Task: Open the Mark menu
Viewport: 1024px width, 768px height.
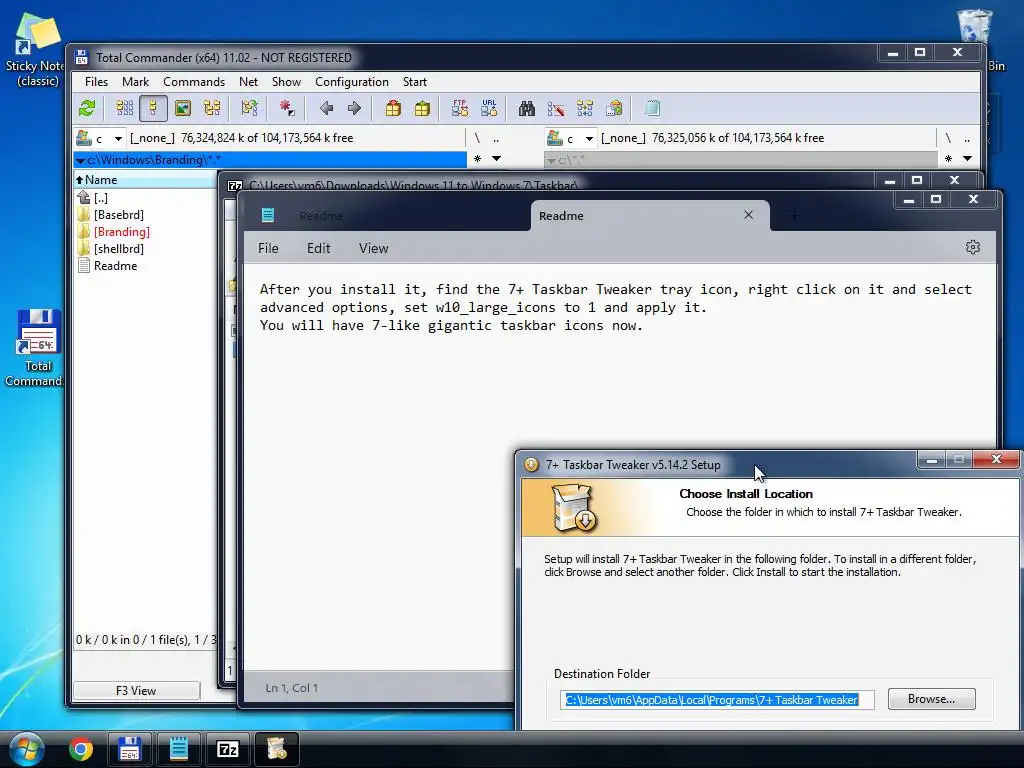Action: 135,82
